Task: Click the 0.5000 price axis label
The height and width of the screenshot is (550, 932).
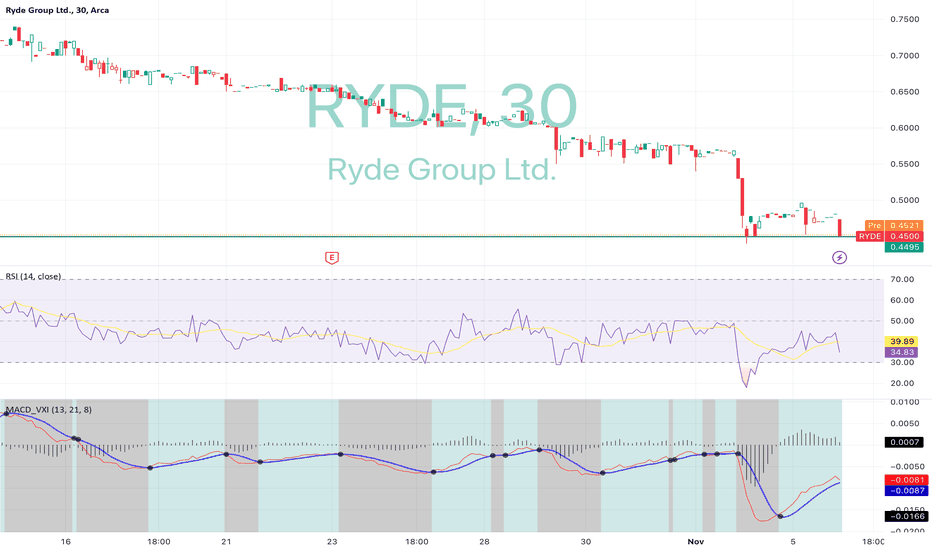Action: click(x=905, y=200)
